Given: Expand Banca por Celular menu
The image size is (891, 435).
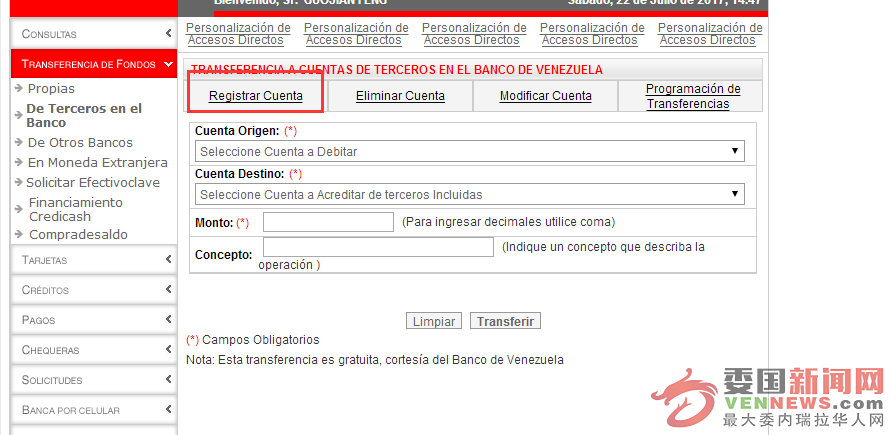Looking at the screenshot, I should pyautogui.click(x=94, y=410).
